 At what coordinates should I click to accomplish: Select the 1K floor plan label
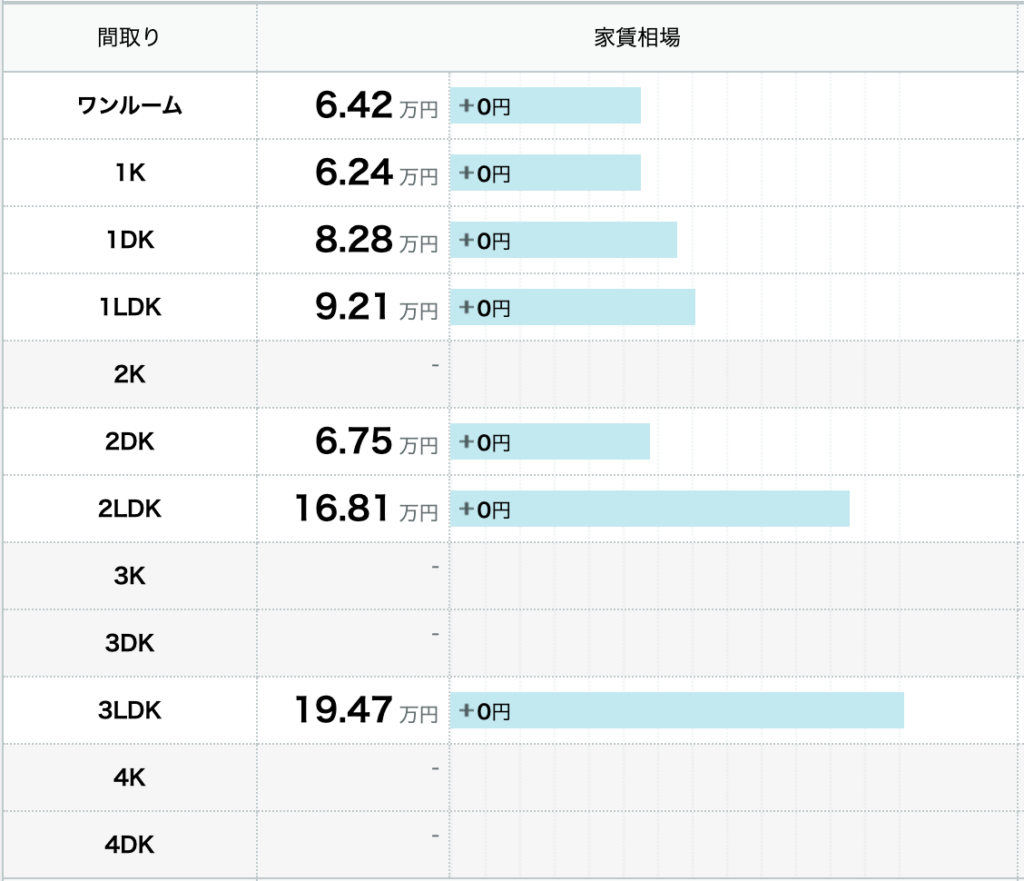(129, 172)
